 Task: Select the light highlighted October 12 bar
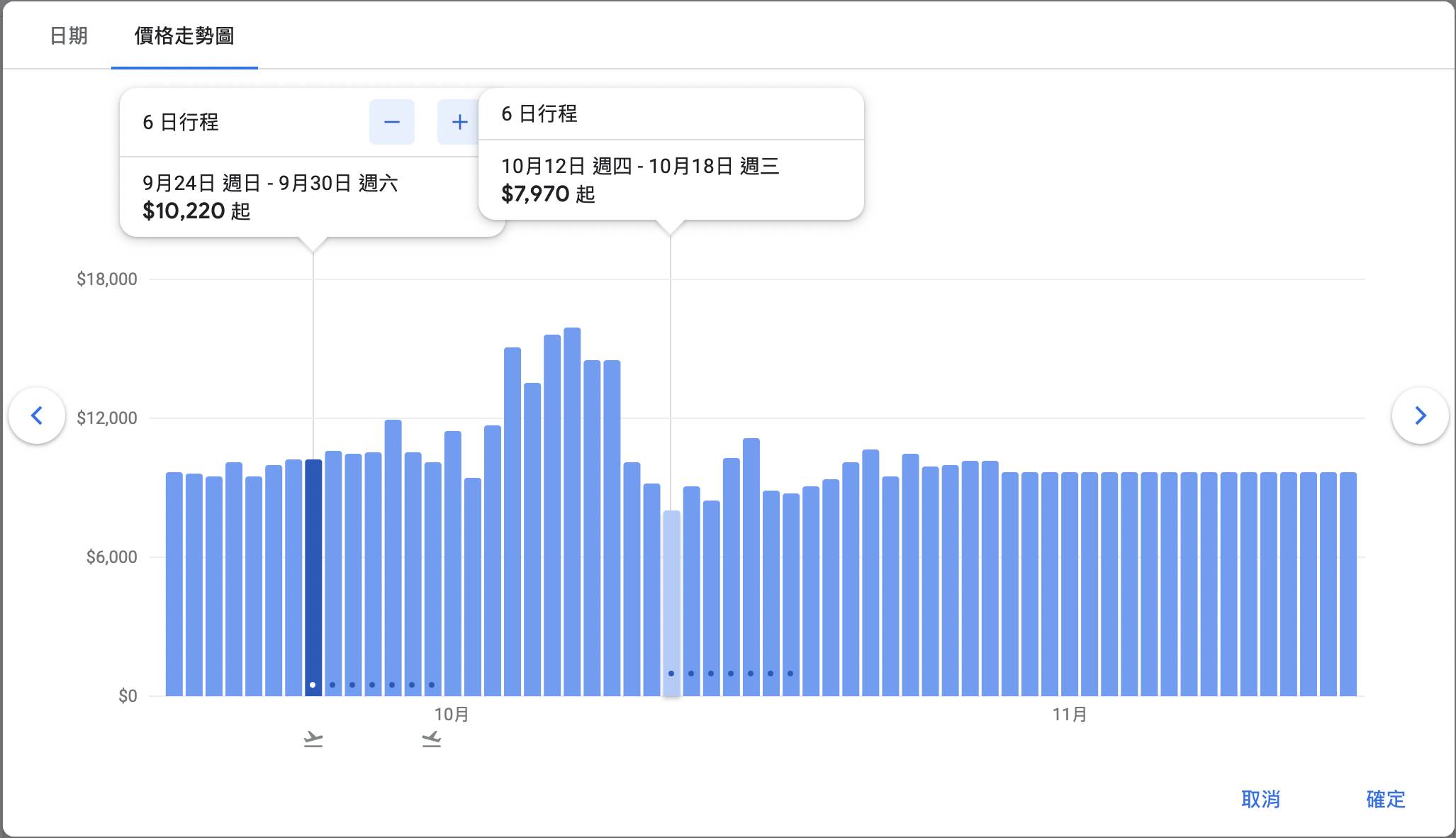click(x=671, y=603)
